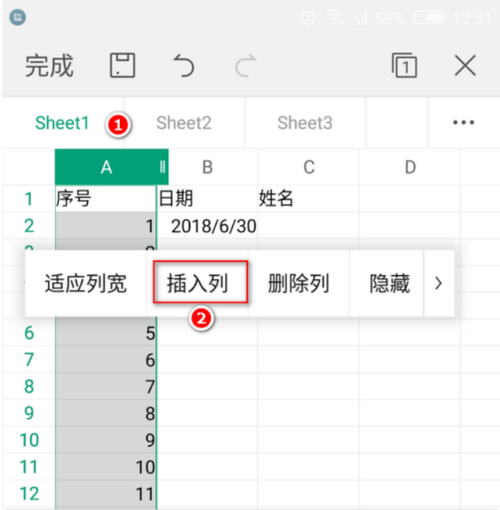Select row 8 header
500x510 pixels.
tap(29, 386)
